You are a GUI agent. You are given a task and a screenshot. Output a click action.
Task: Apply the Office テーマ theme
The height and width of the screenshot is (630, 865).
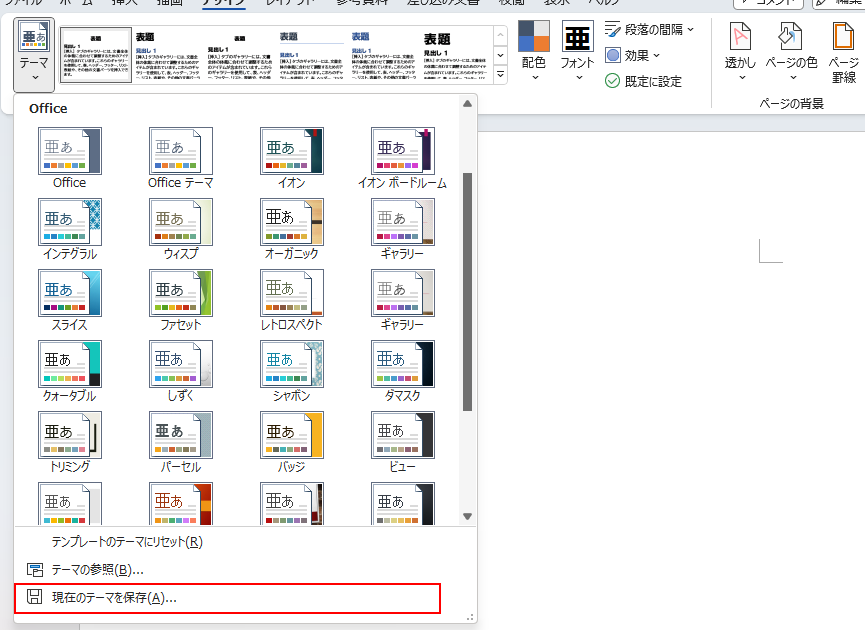(x=181, y=151)
